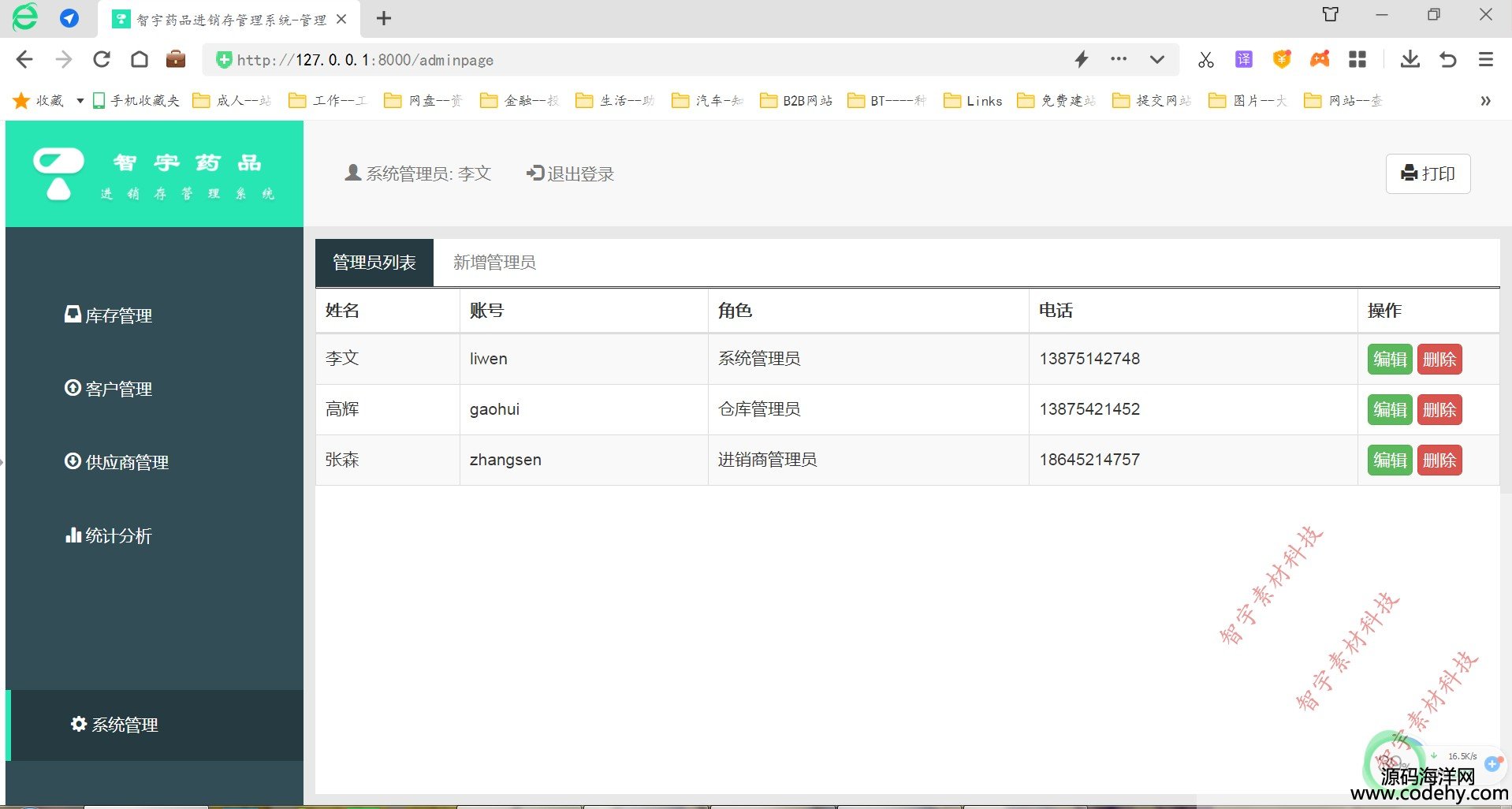
Task: Edit the 李文 administrator row
Action: 1389,360
